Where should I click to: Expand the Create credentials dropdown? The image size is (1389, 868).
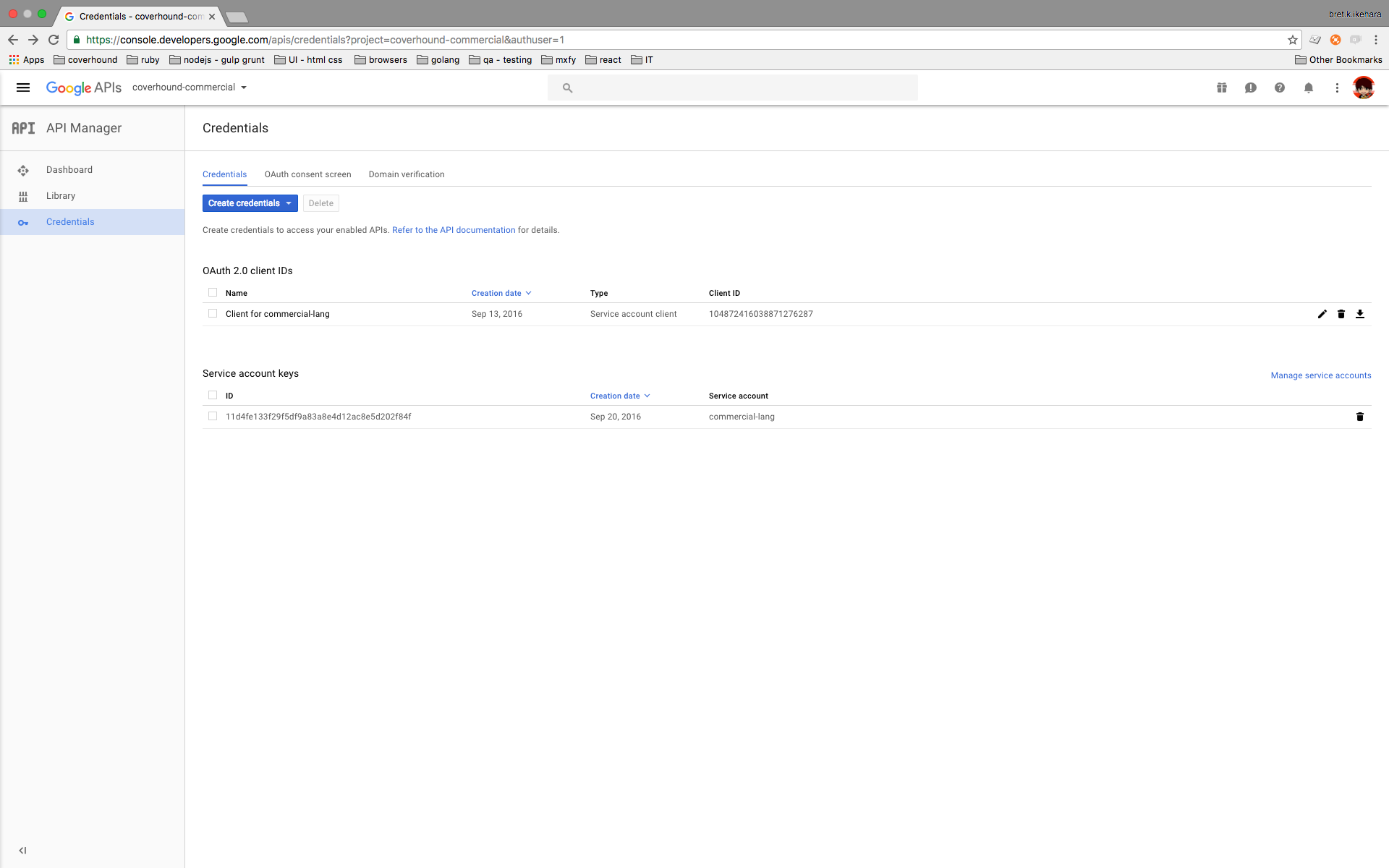250,203
